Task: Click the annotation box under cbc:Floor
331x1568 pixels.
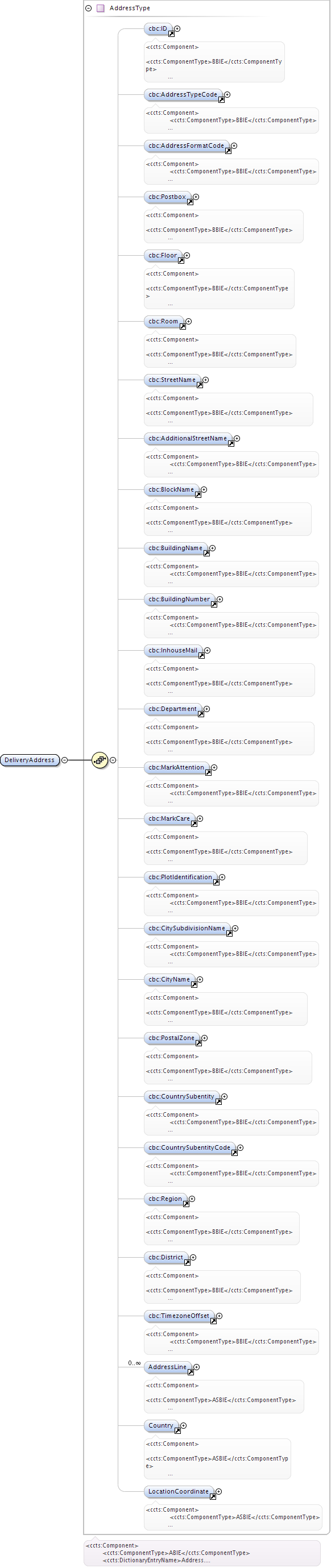Action: click(x=219, y=289)
